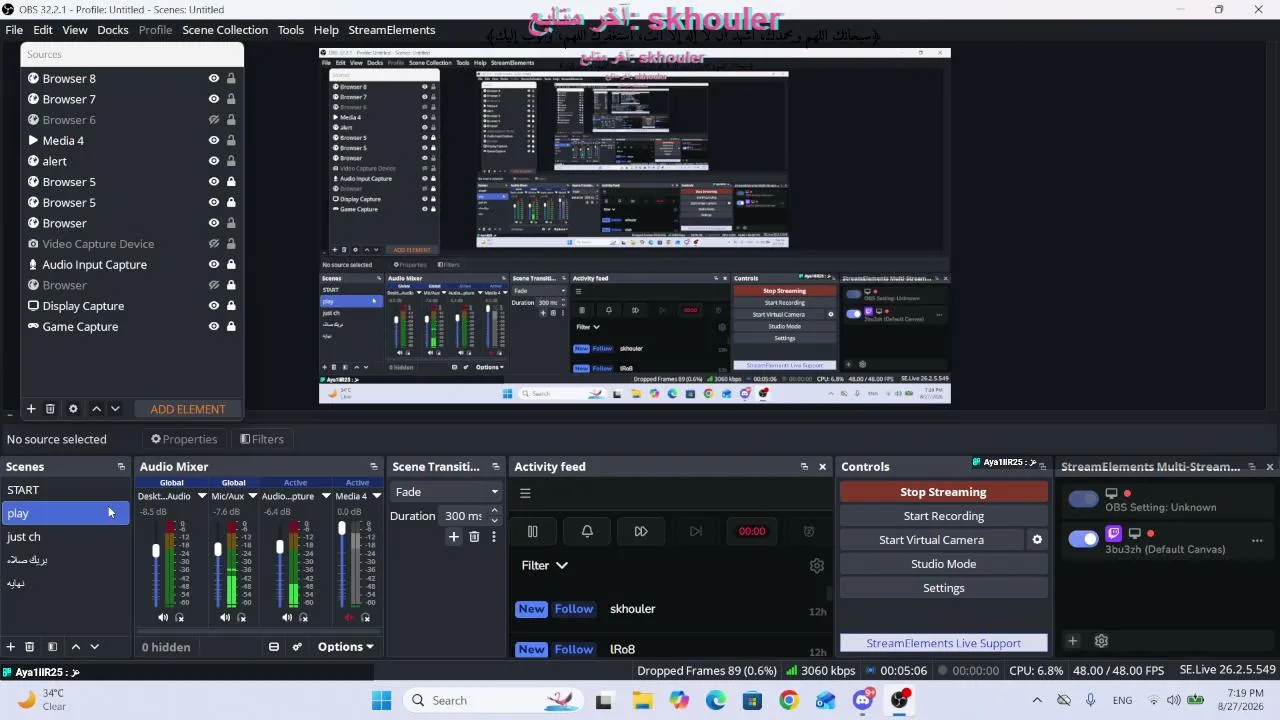Open the StreamElements menu

392,30
